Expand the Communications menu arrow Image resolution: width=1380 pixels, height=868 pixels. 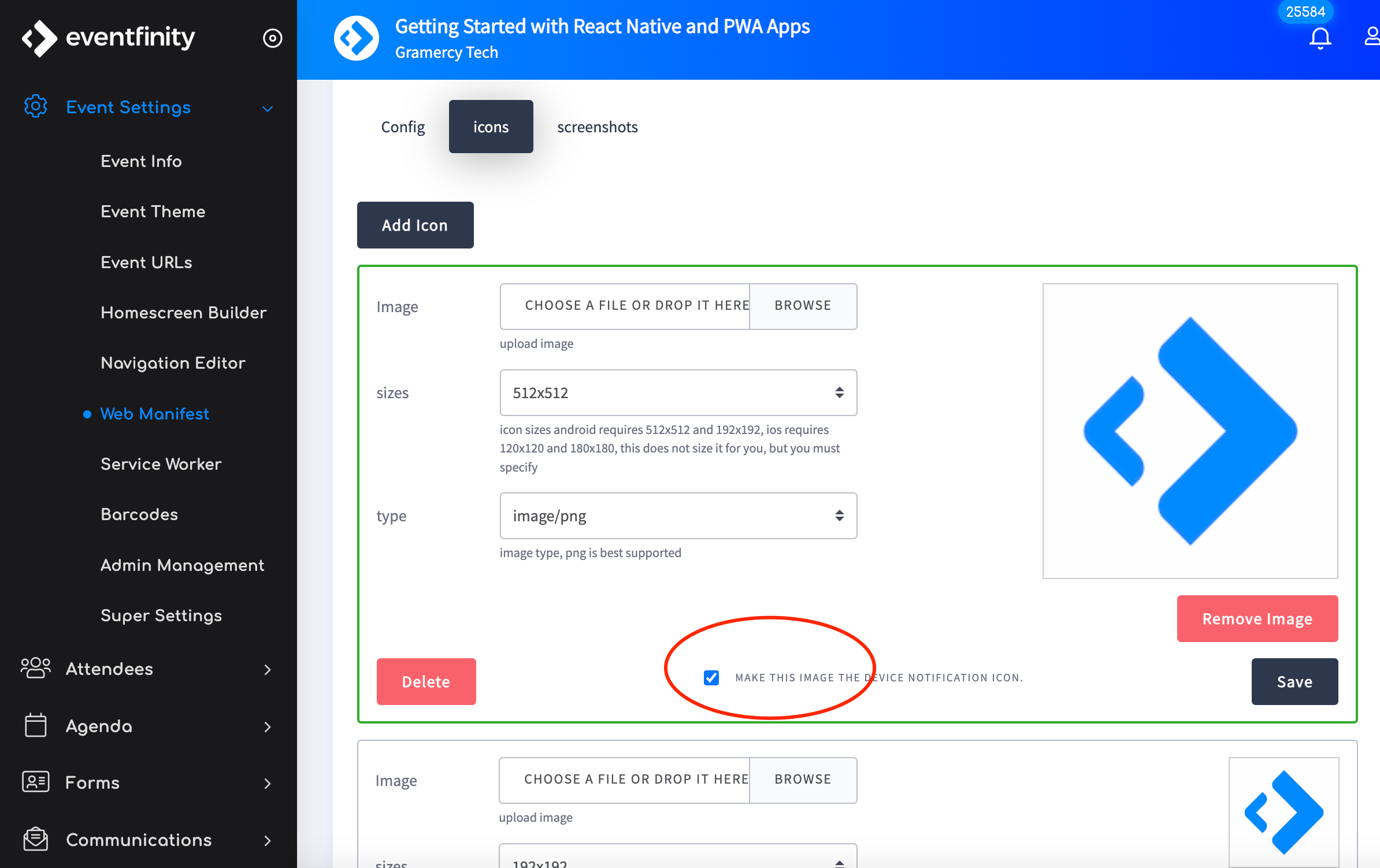coord(267,840)
